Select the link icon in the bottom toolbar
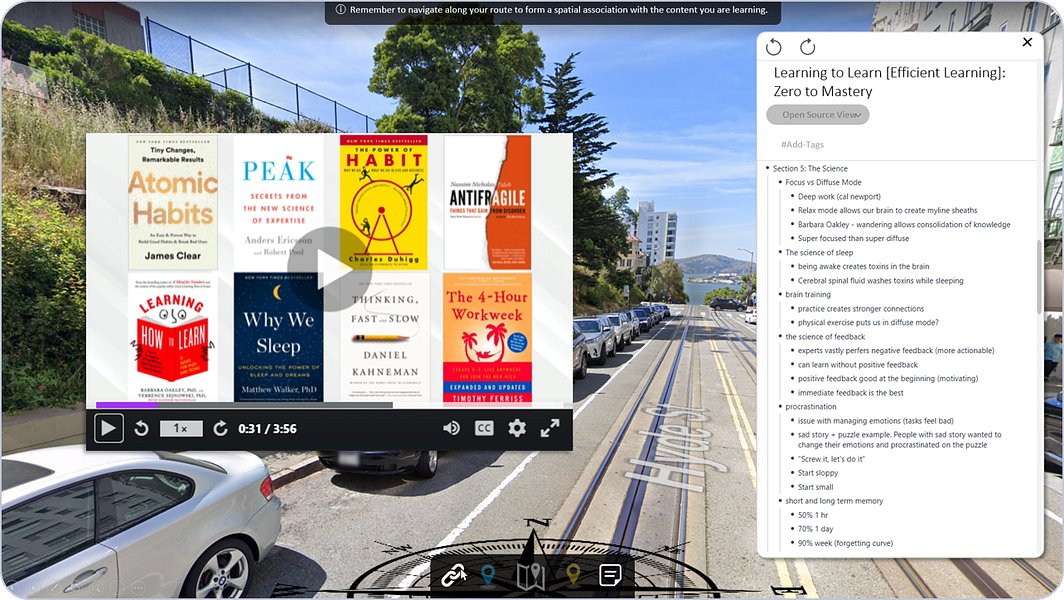This screenshot has height=600, width=1064. 455,574
